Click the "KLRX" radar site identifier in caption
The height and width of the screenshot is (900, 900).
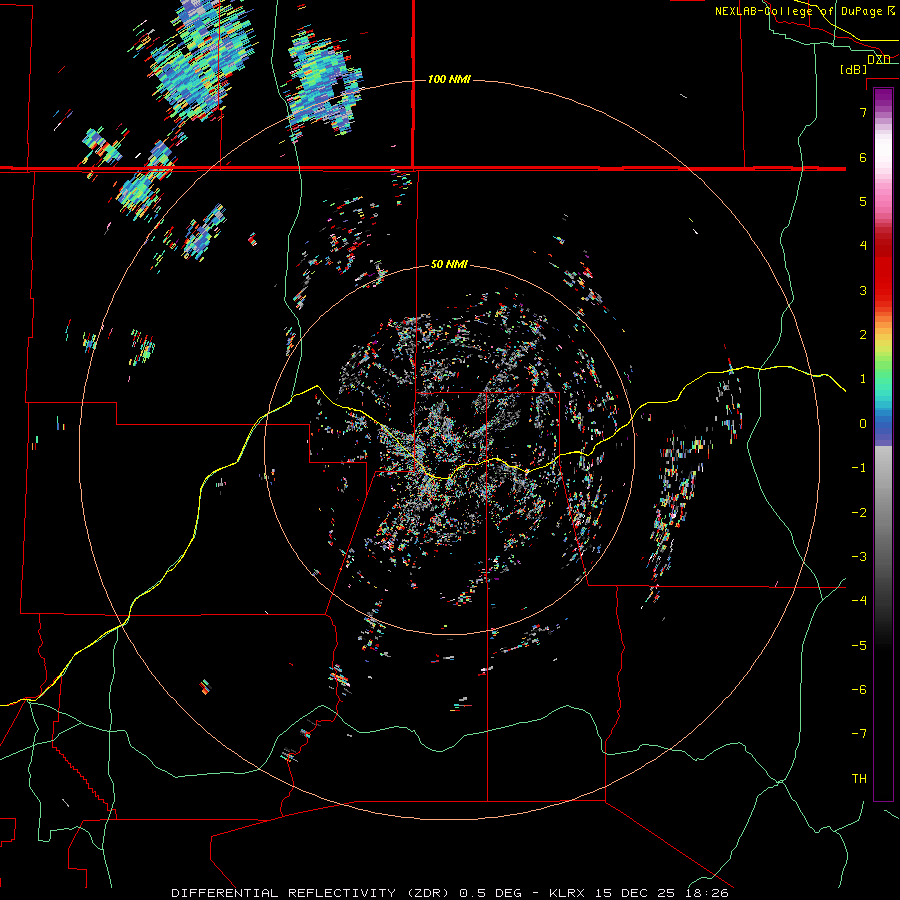(x=567, y=893)
